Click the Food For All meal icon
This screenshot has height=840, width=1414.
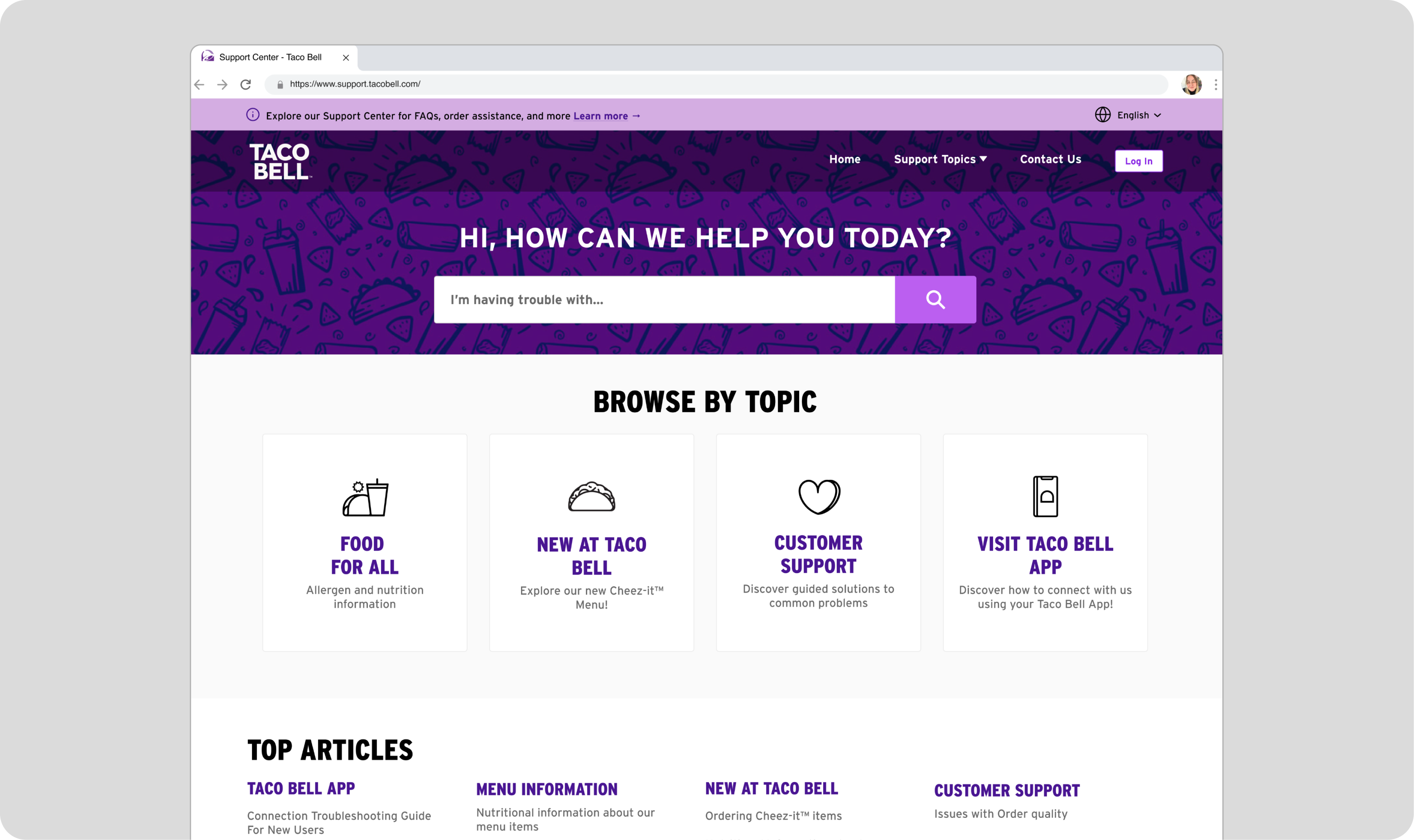click(x=365, y=497)
